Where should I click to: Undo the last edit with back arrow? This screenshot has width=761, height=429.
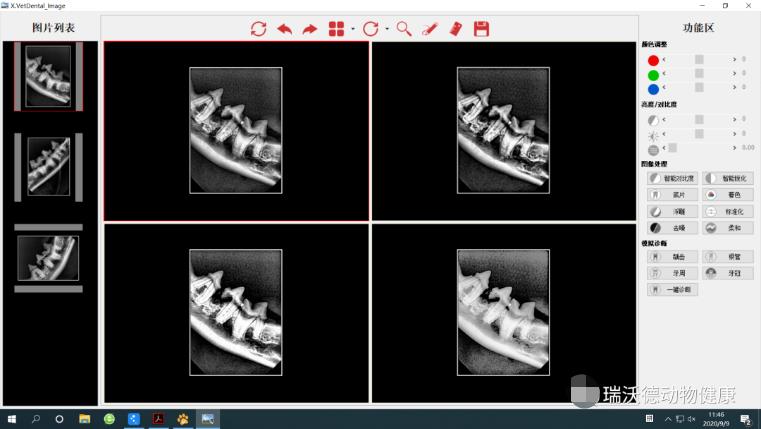click(284, 29)
